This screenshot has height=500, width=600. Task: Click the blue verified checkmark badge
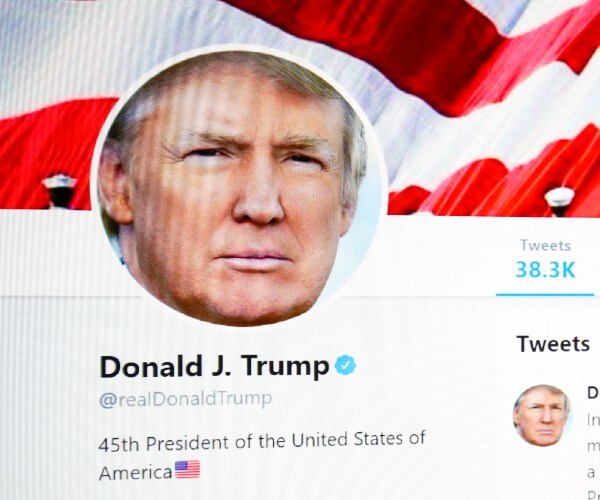coord(345,365)
